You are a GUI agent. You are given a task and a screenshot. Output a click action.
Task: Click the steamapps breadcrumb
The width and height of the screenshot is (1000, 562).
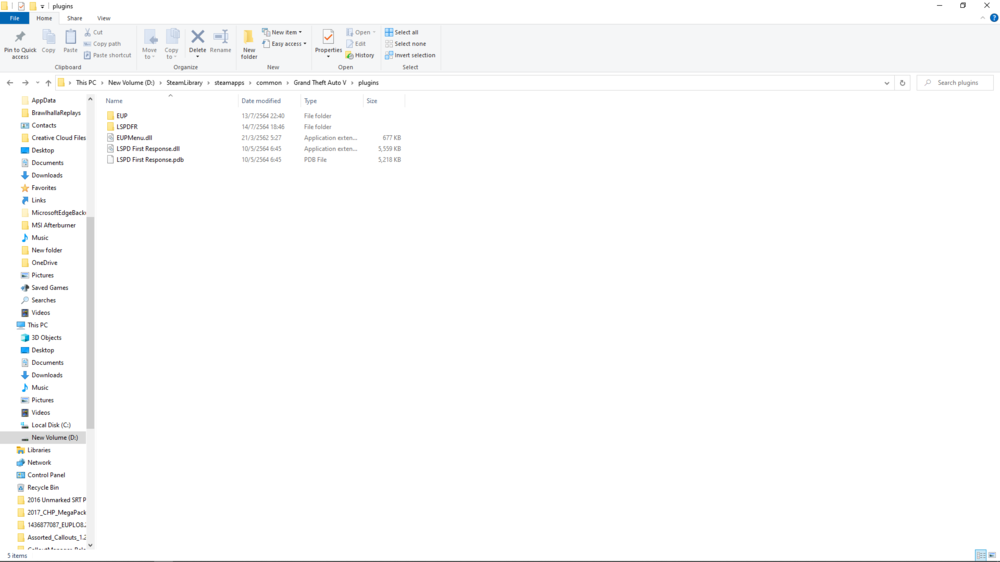tap(229, 83)
